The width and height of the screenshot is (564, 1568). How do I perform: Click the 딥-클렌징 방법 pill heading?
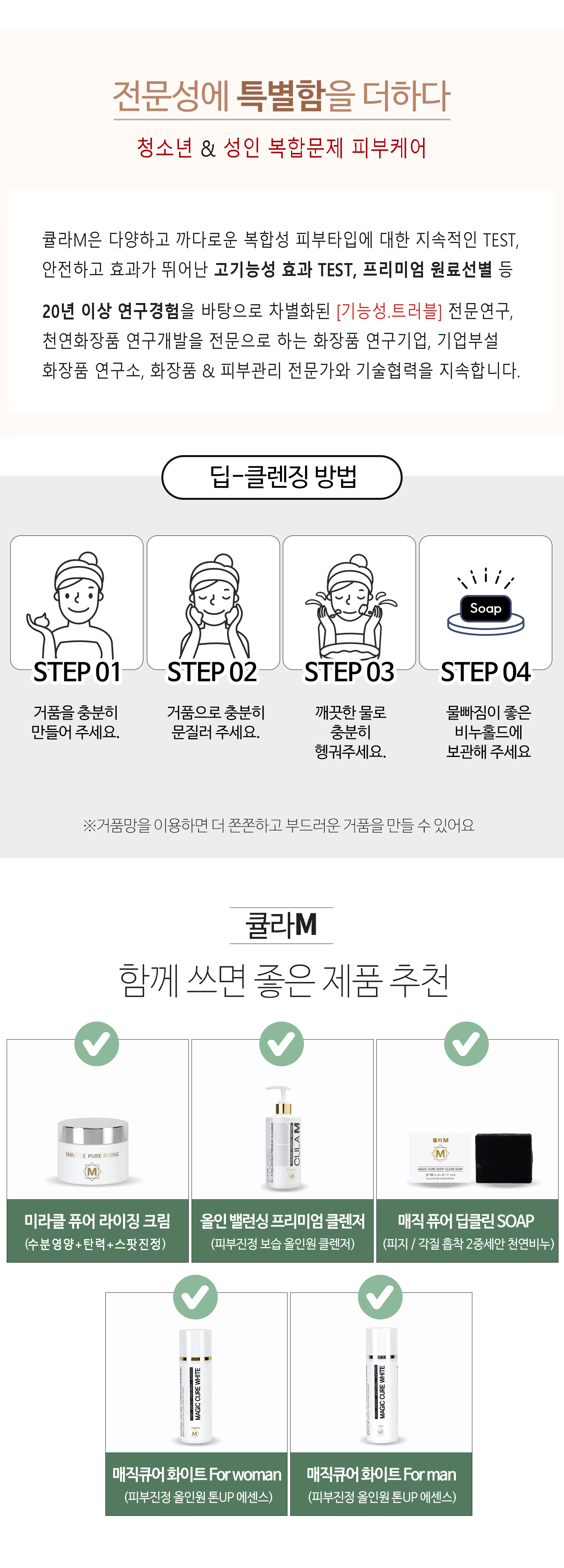[282, 477]
